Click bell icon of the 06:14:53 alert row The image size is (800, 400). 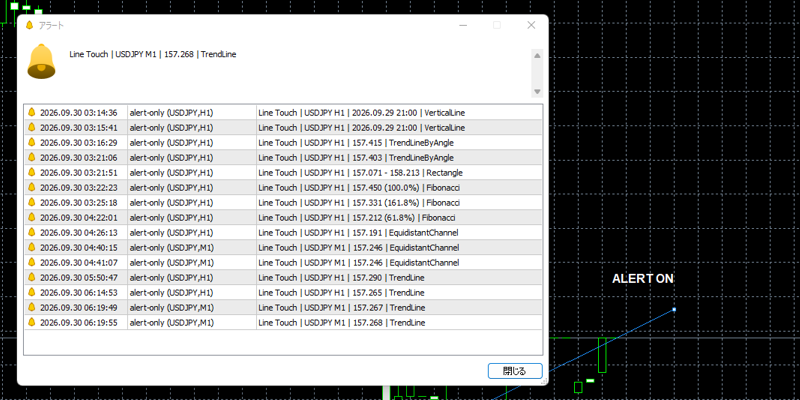click(x=32, y=292)
